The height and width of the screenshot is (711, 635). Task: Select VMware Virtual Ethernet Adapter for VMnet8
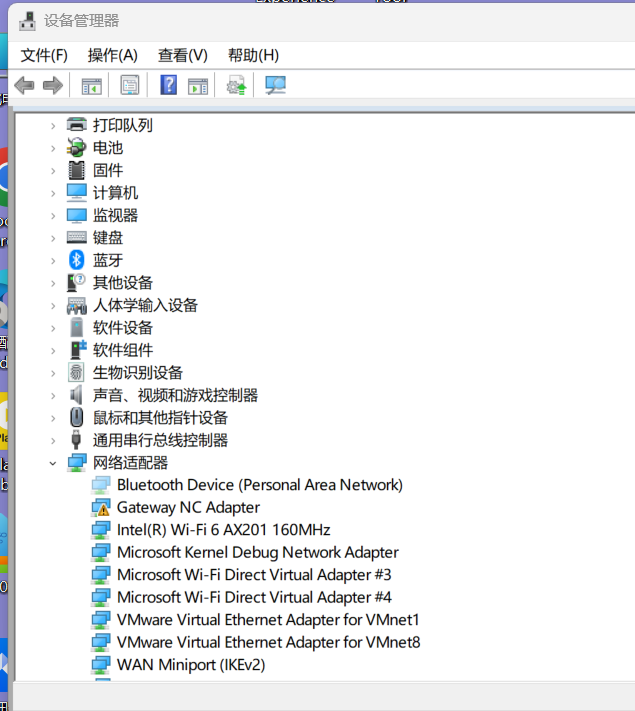point(269,643)
